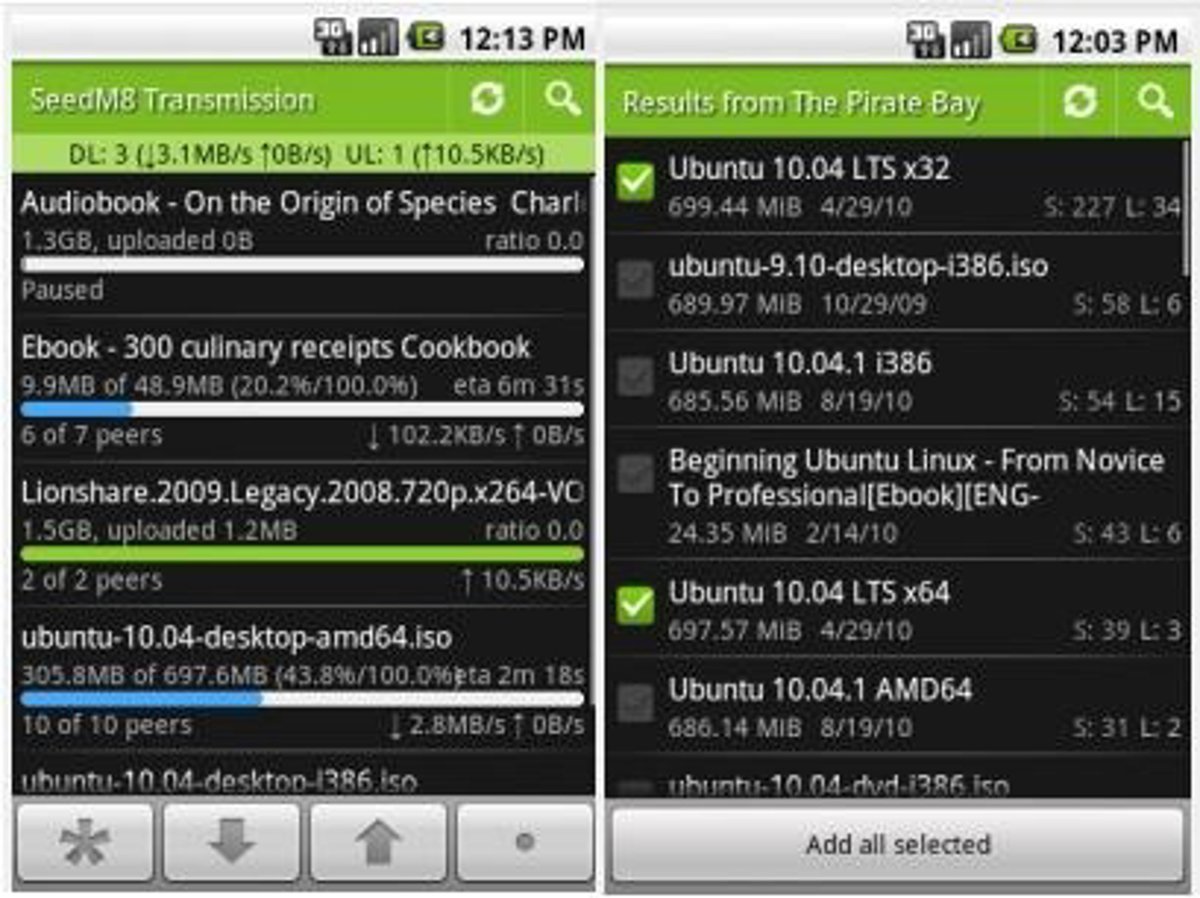
Task: Open the Audiobook Origin of Species torrent
Action: 302,246
